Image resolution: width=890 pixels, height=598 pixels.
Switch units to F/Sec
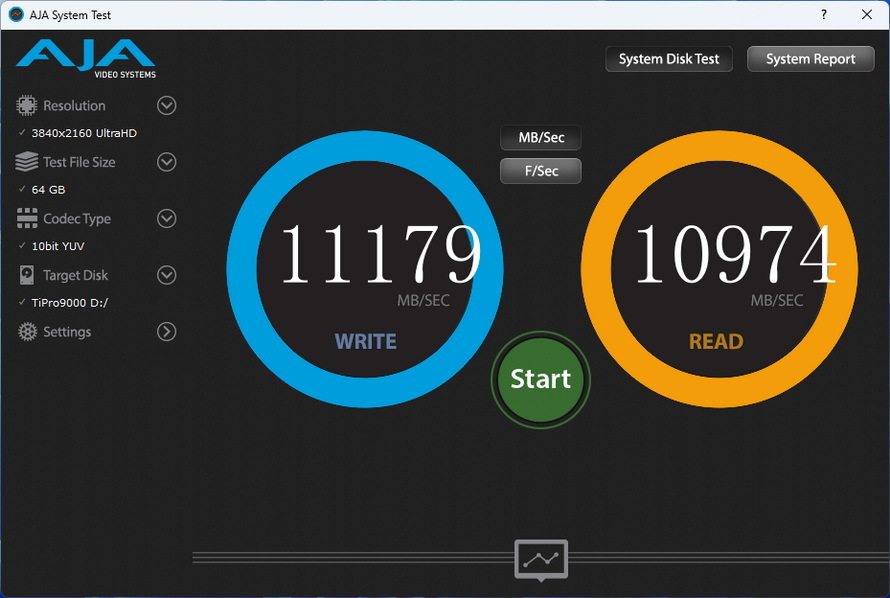pyautogui.click(x=541, y=171)
